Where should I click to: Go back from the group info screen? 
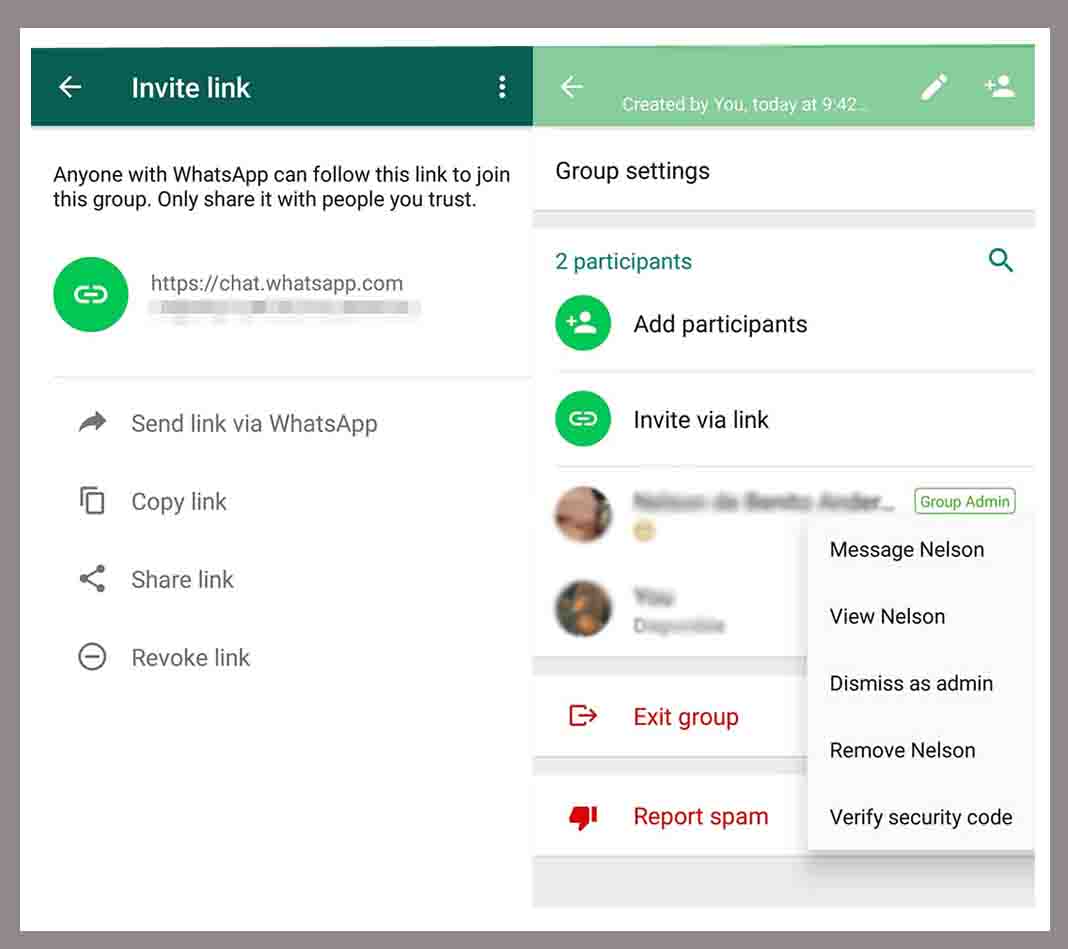click(571, 87)
